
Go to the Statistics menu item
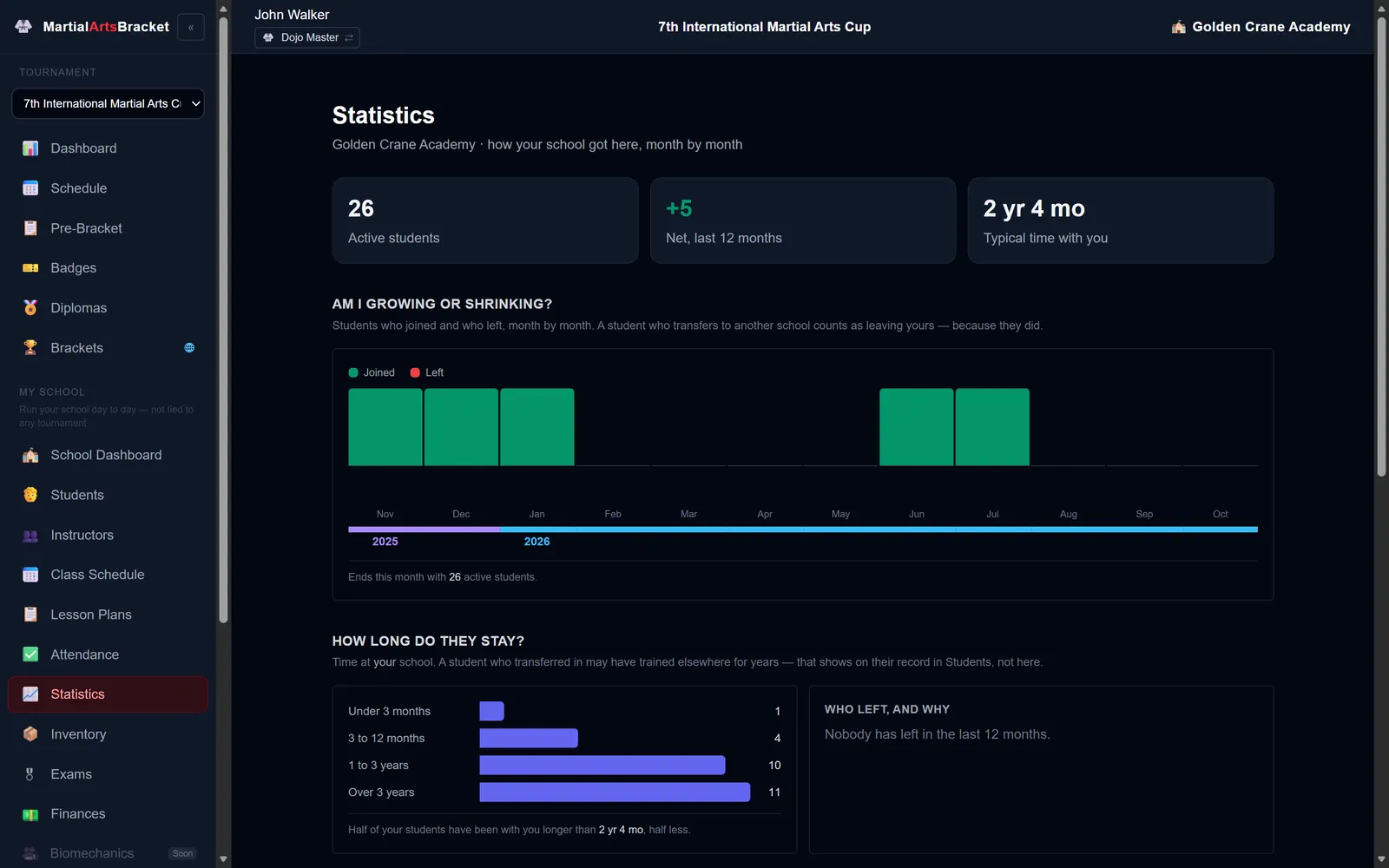pos(108,694)
